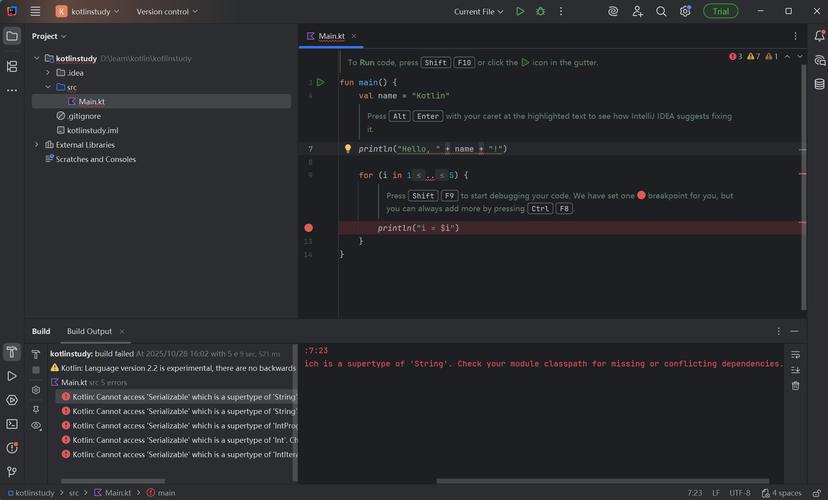Toggle the breakpoint on the println line
The width and height of the screenshot is (828, 500).
tap(308, 228)
